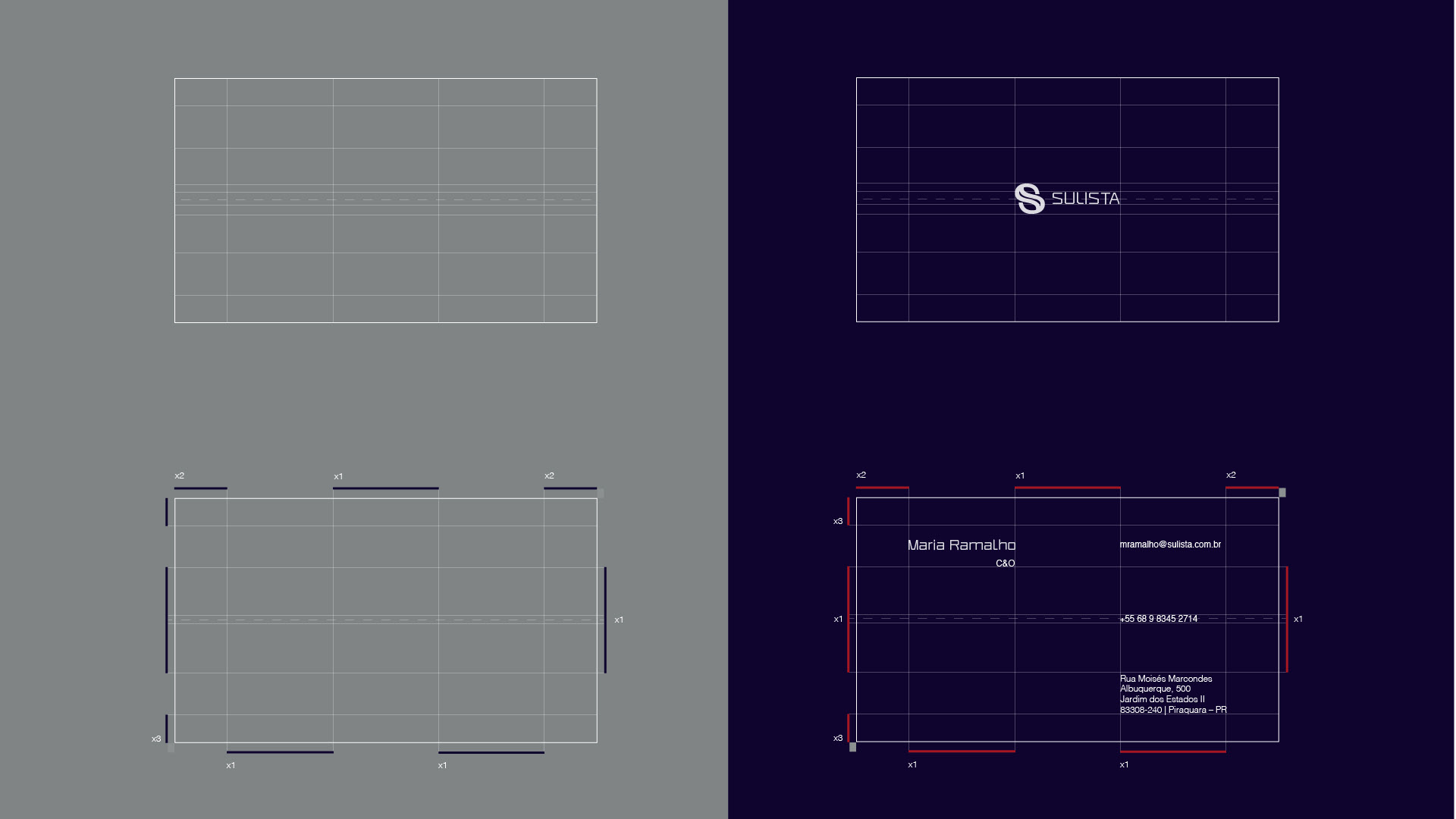Click the email mramalho@sulista.com.br
The height and width of the screenshot is (819, 1456).
tap(1170, 544)
